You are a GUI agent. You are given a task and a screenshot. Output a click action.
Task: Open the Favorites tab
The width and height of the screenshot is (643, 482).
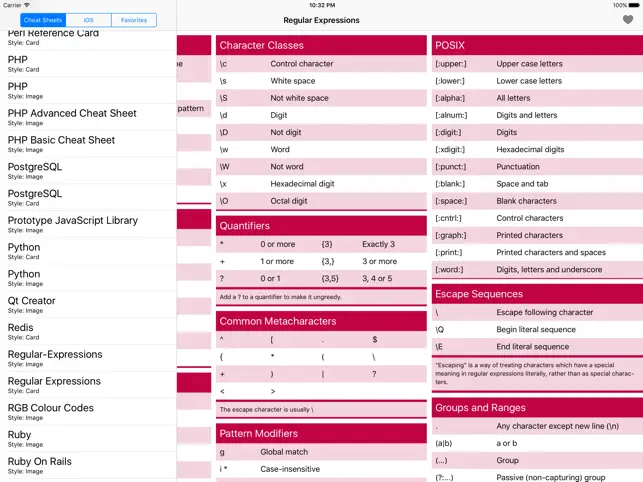(x=134, y=20)
